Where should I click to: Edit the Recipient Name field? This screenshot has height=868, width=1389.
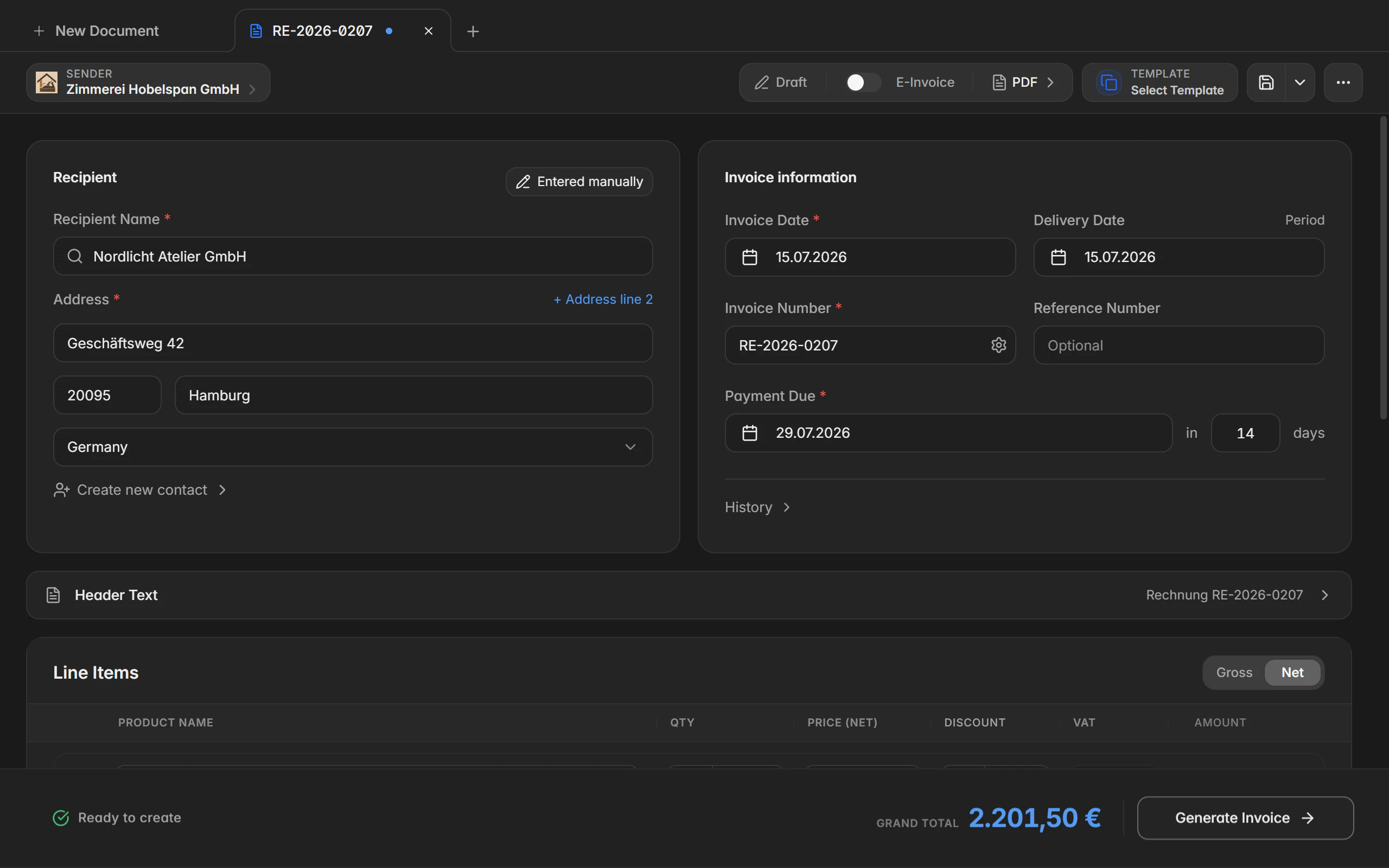tap(353, 256)
